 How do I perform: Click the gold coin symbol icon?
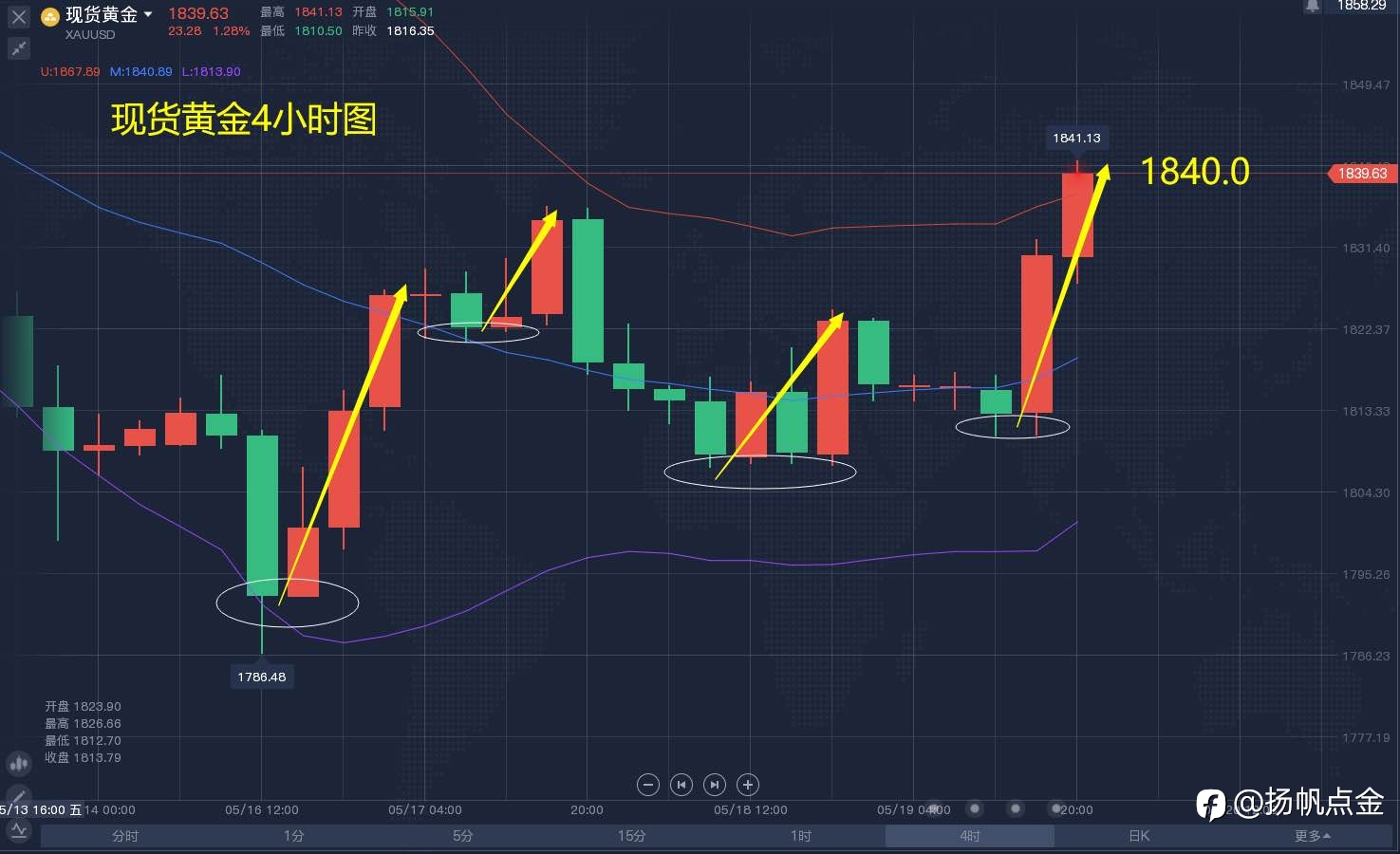pos(50,16)
